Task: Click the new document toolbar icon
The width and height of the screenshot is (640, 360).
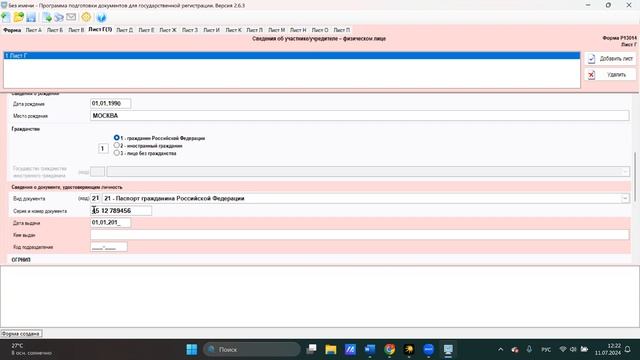Action: click(x=6, y=17)
